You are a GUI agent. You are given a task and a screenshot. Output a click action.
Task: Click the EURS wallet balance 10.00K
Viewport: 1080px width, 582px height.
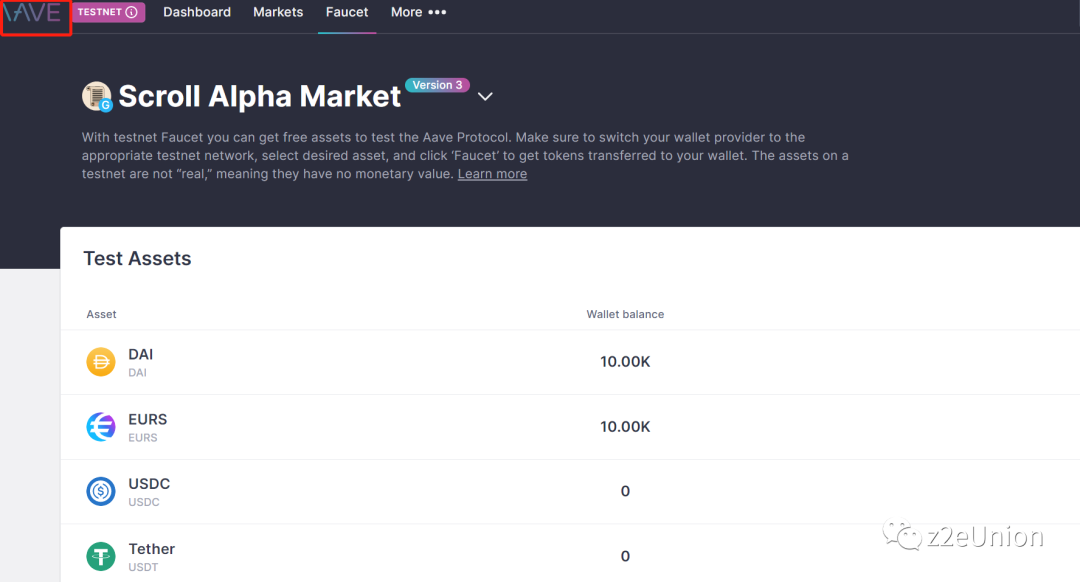click(x=625, y=427)
